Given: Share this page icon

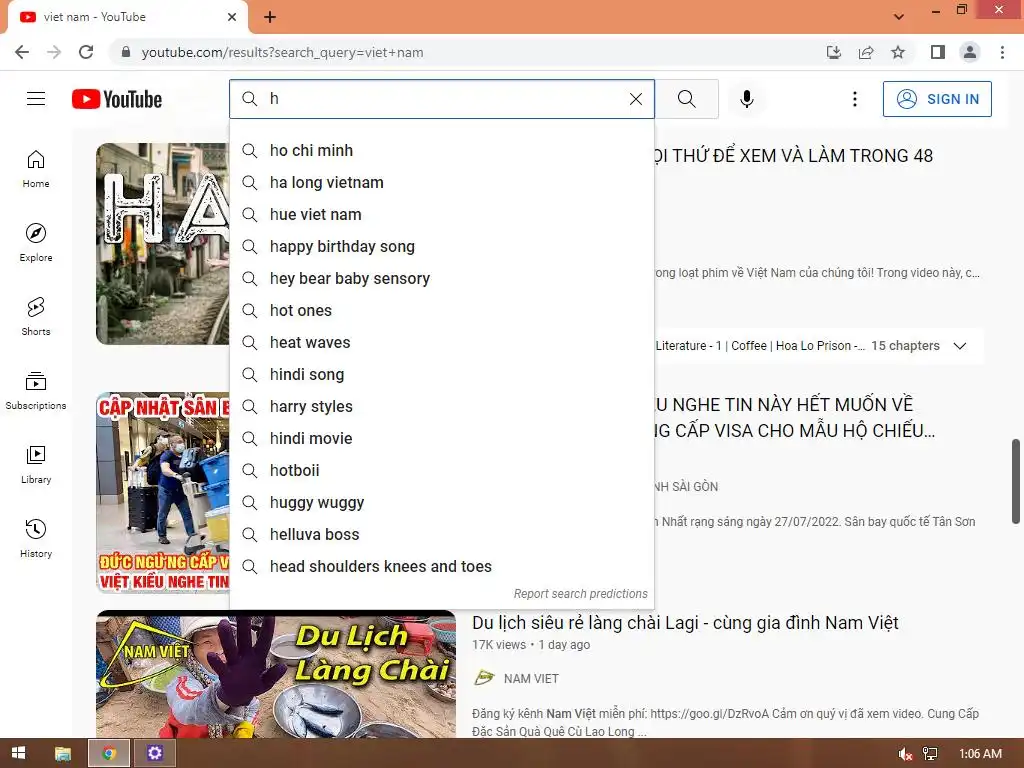Looking at the screenshot, I should point(866,52).
